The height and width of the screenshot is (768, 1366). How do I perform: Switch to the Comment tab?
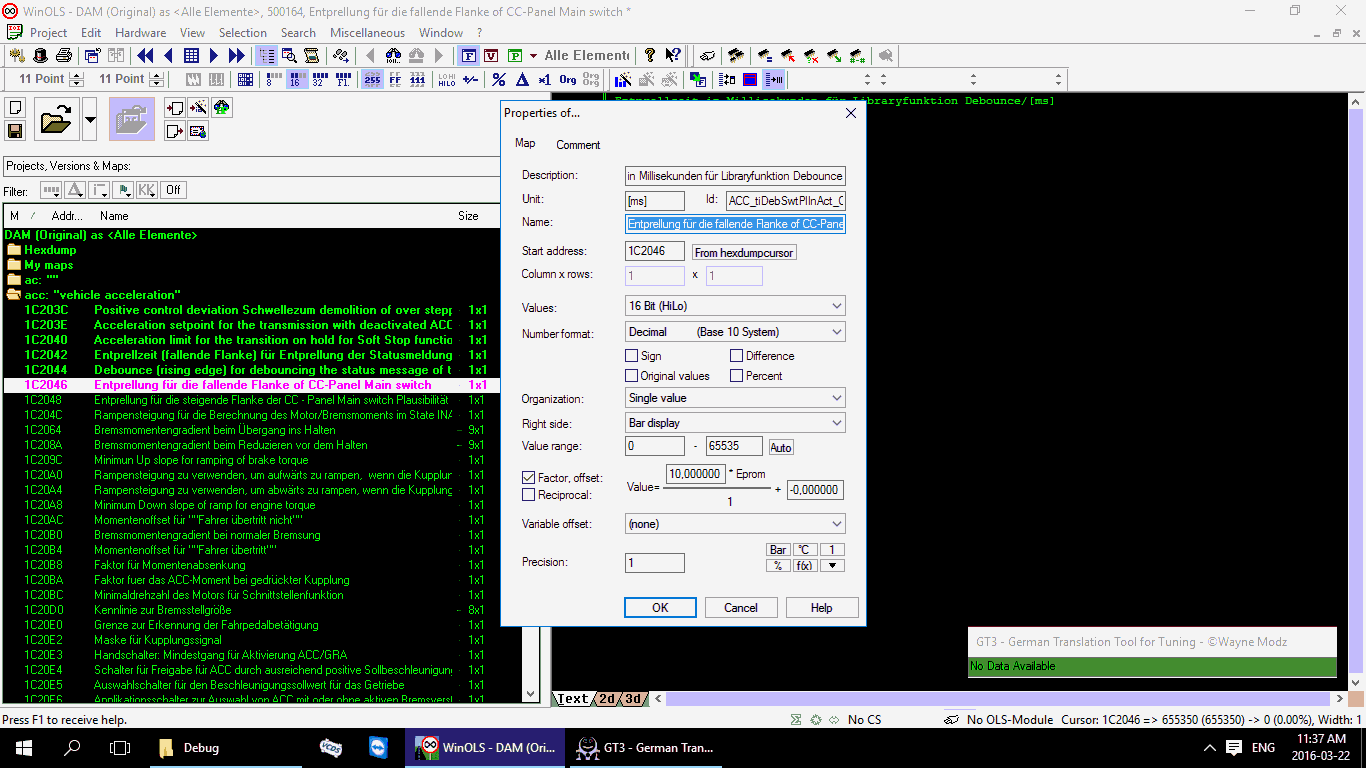(x=578, y=145)
